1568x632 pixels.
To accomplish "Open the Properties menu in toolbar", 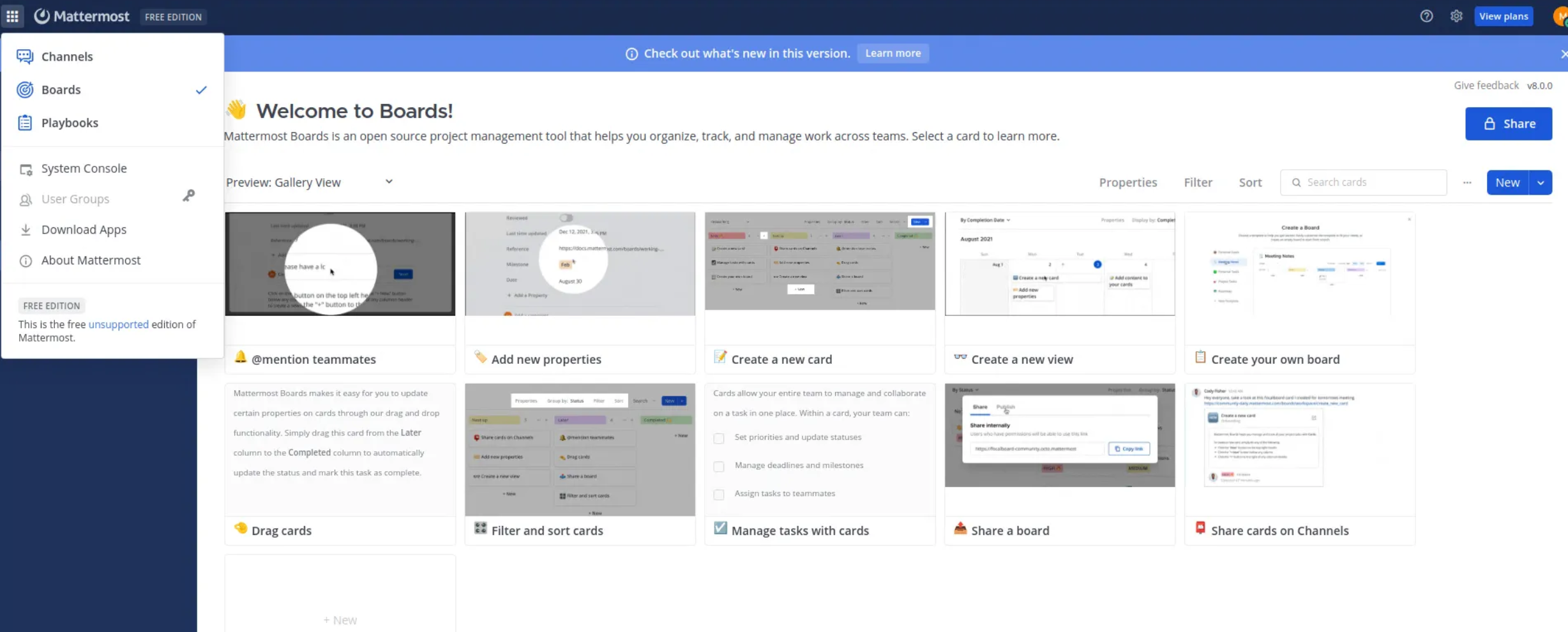I will 1127,183.
